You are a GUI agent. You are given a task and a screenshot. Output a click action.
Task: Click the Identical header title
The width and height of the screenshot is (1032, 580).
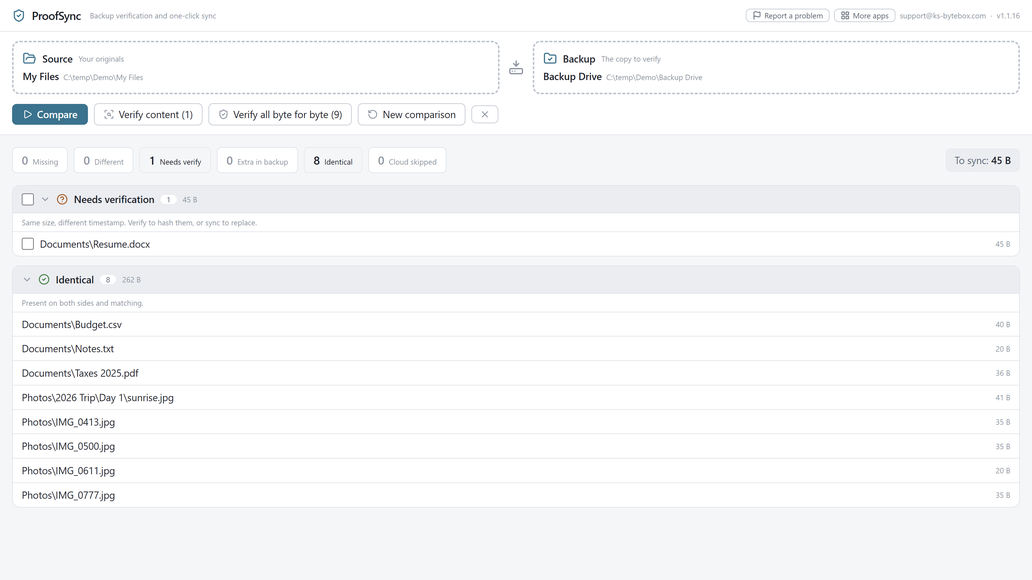(74, 280)
